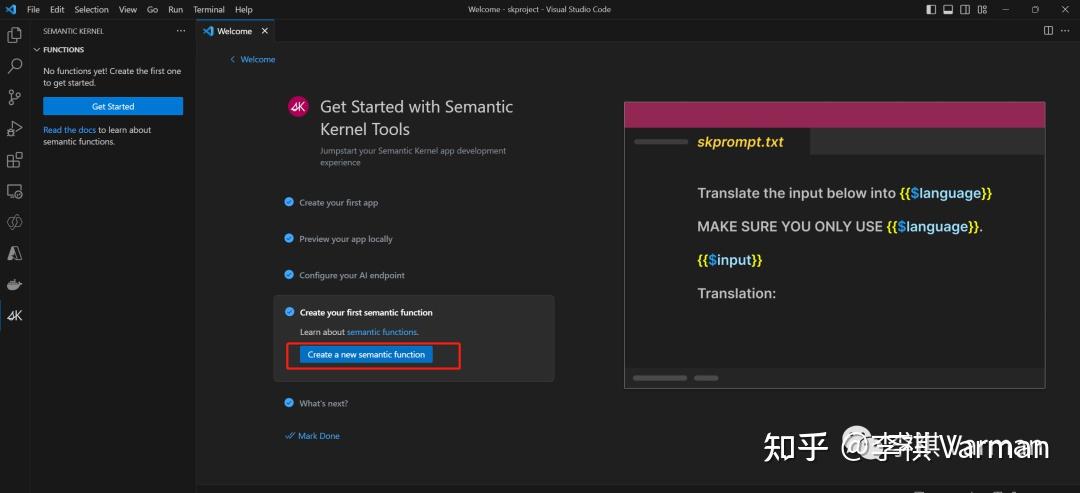Screen dimensions: 1080x493
Task: Open the Terminal menu
Action: [209, 10]
